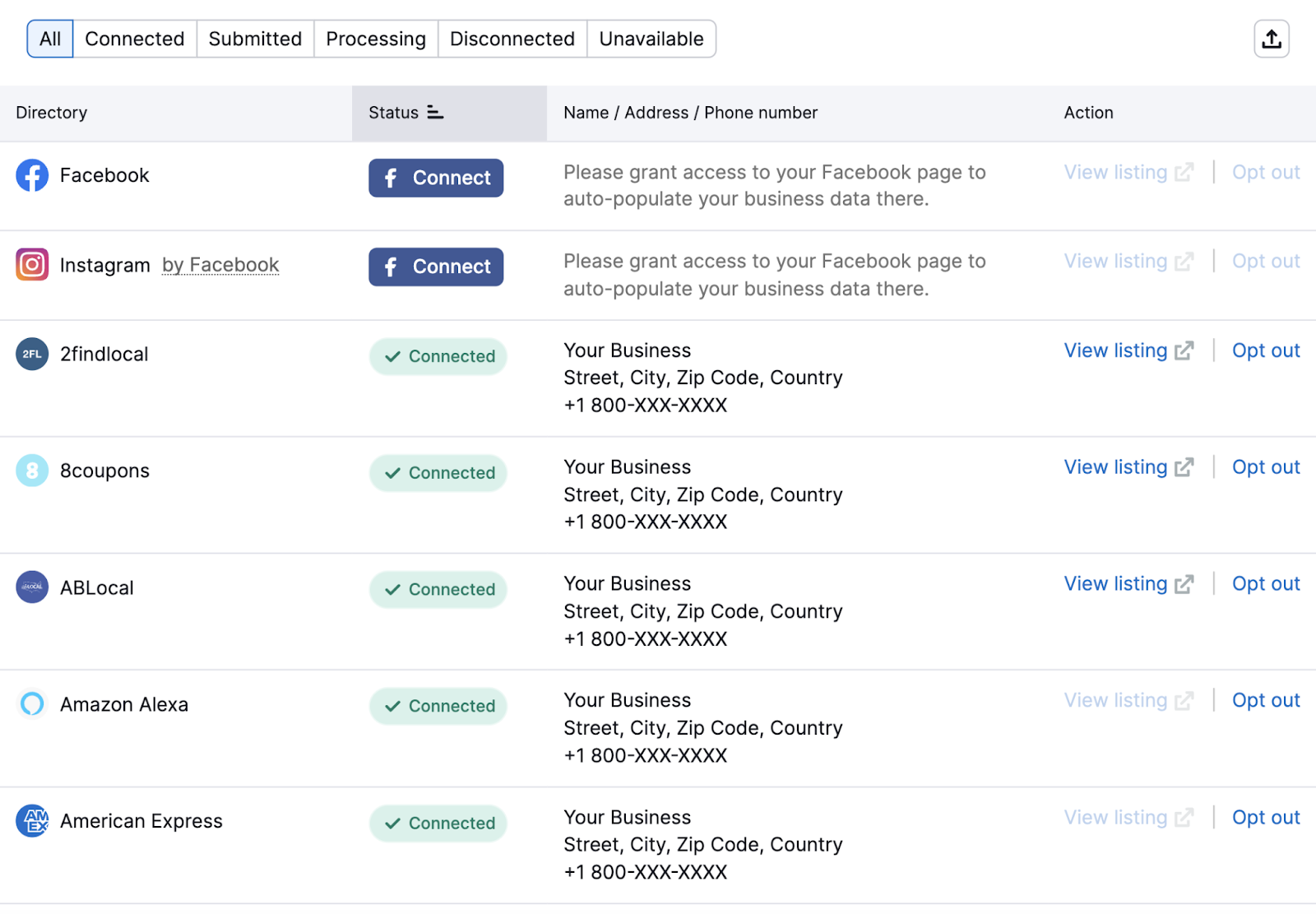
Task: Select the All filter tab
Action: coord(50,39)
